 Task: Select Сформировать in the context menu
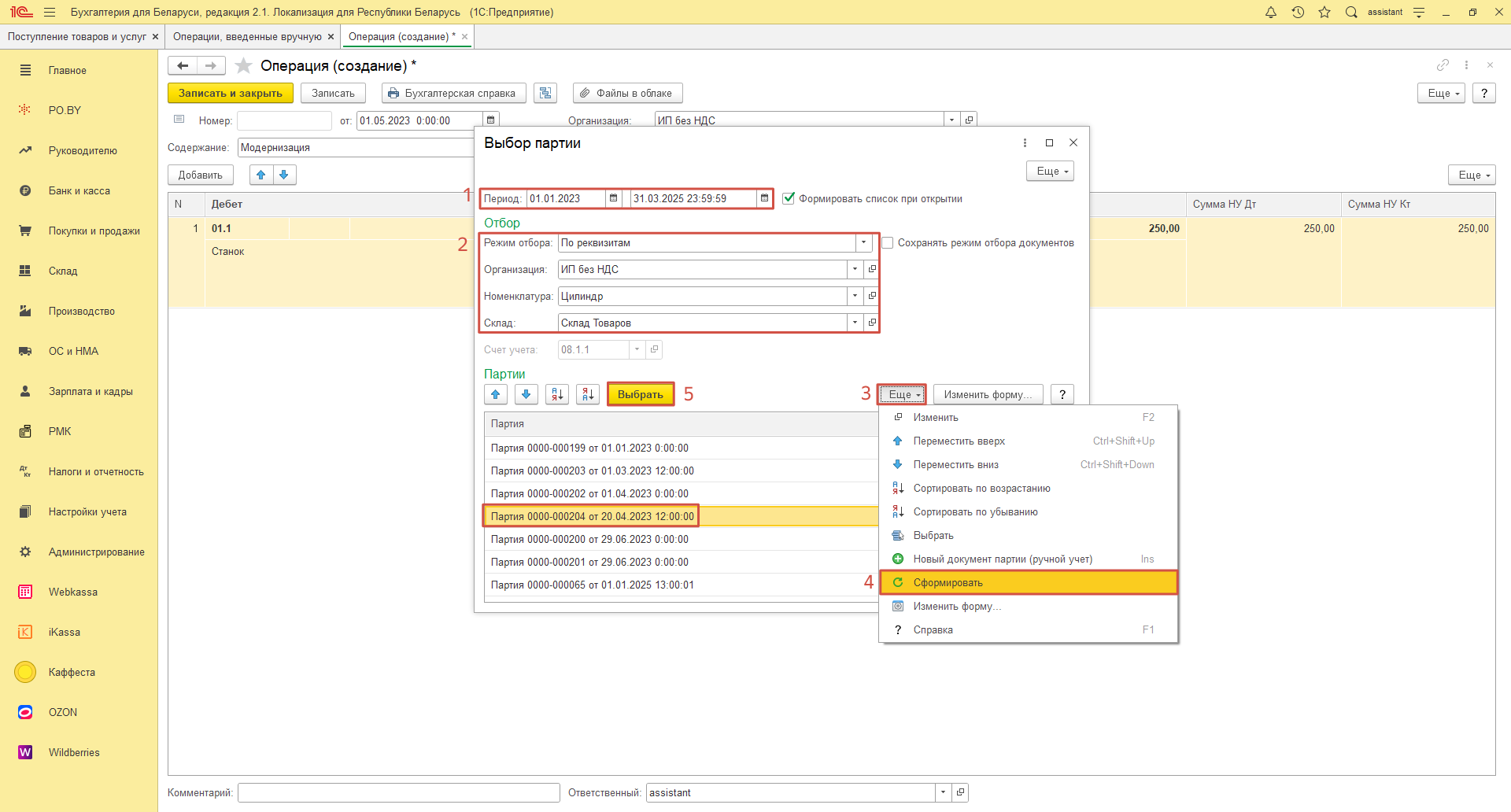(948, 582)
